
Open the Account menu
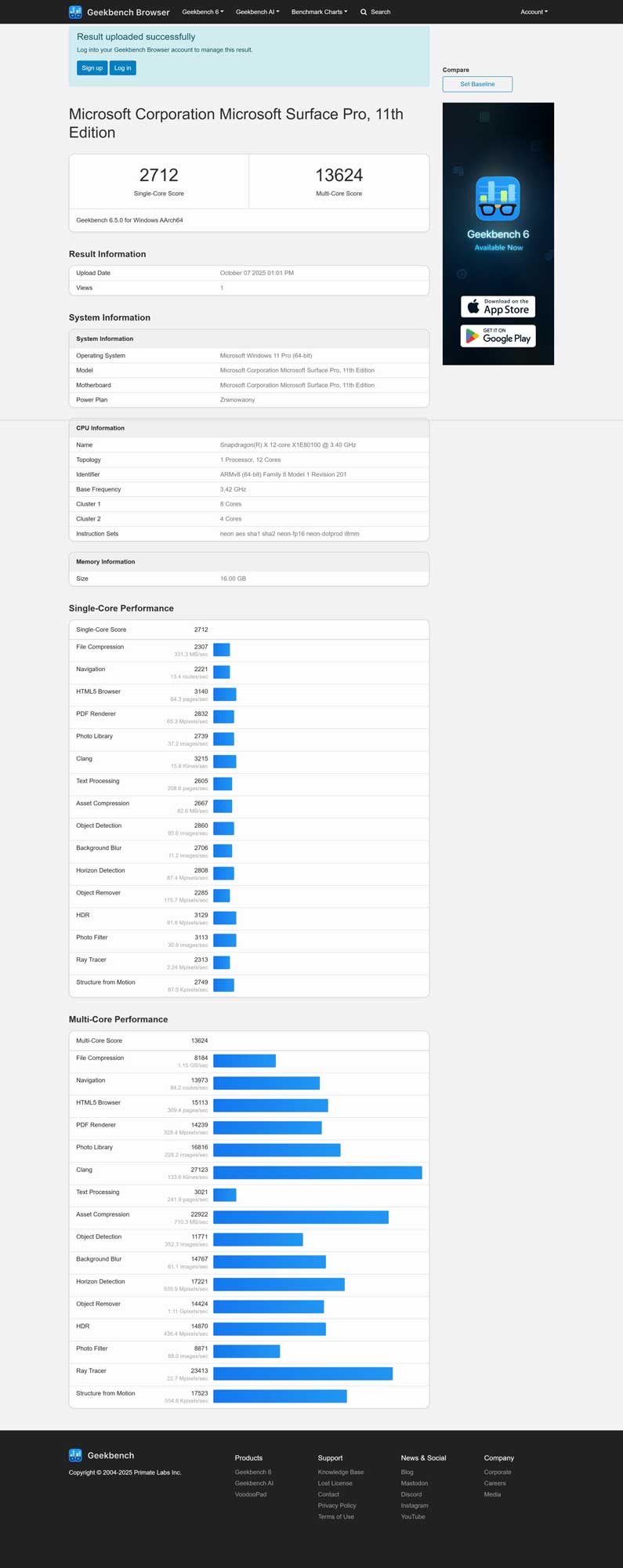click(x=534, y=12)
